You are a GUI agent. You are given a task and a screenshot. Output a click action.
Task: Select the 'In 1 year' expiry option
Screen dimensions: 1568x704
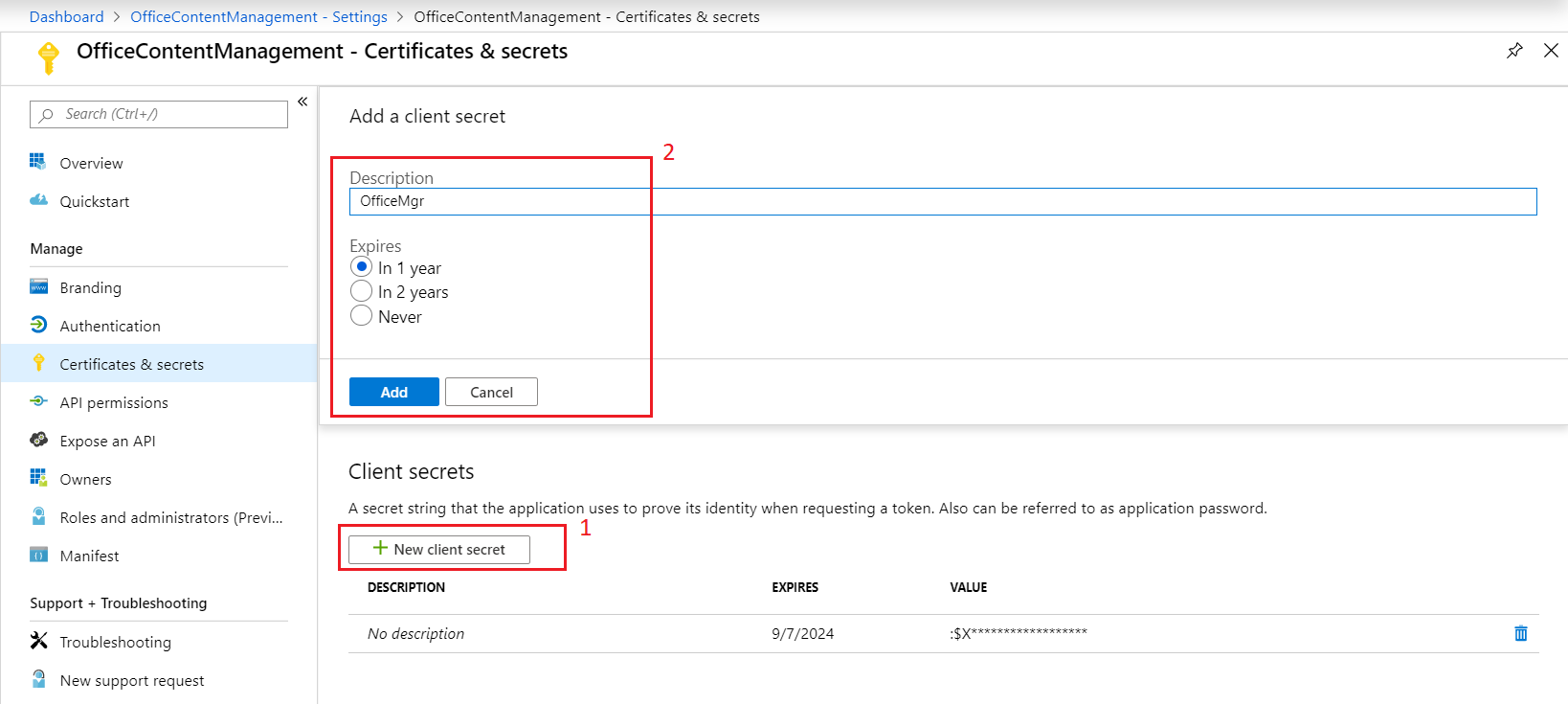coord(361,267)
